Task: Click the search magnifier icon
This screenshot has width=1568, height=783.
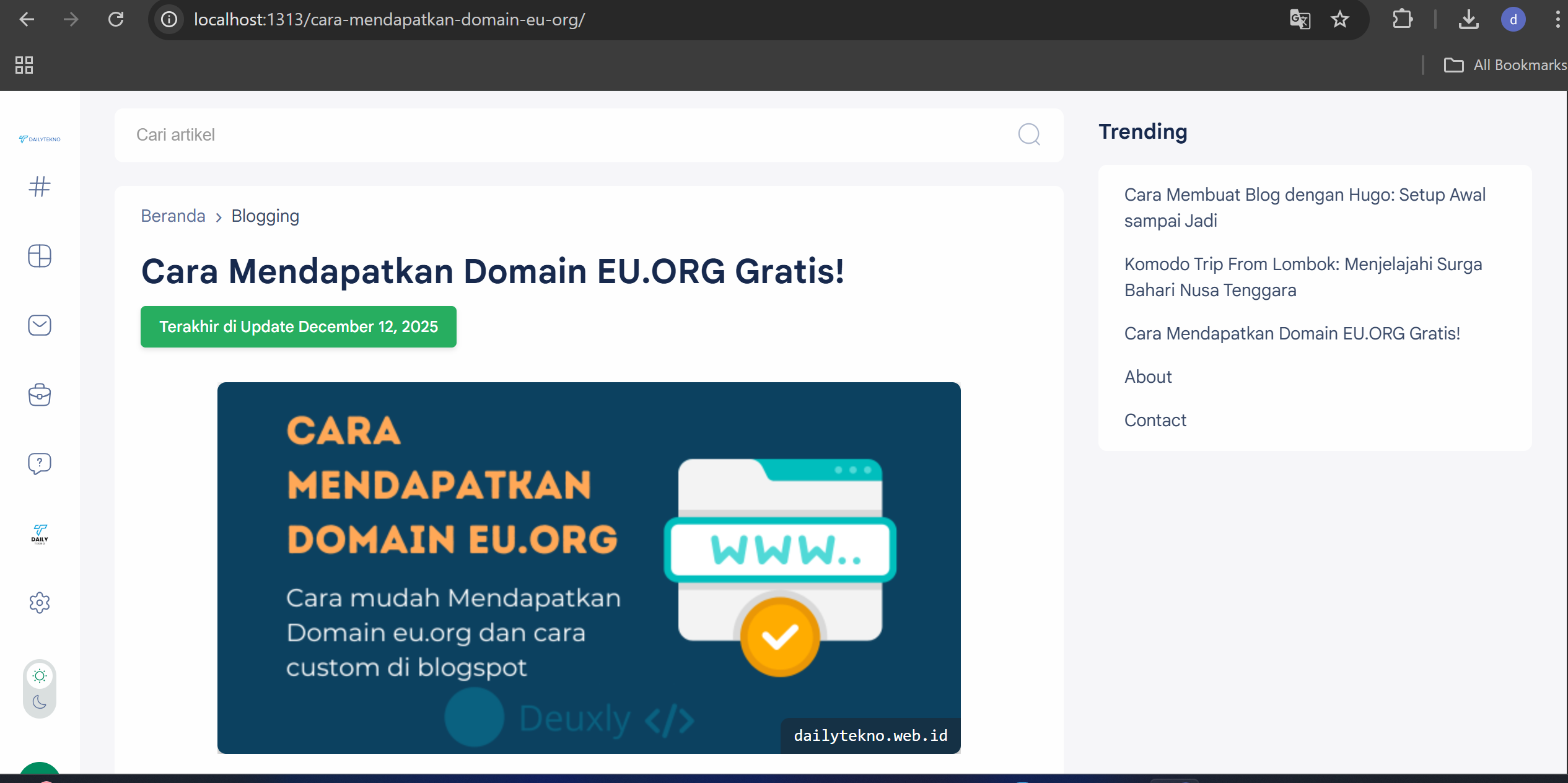Action: 1029,134
